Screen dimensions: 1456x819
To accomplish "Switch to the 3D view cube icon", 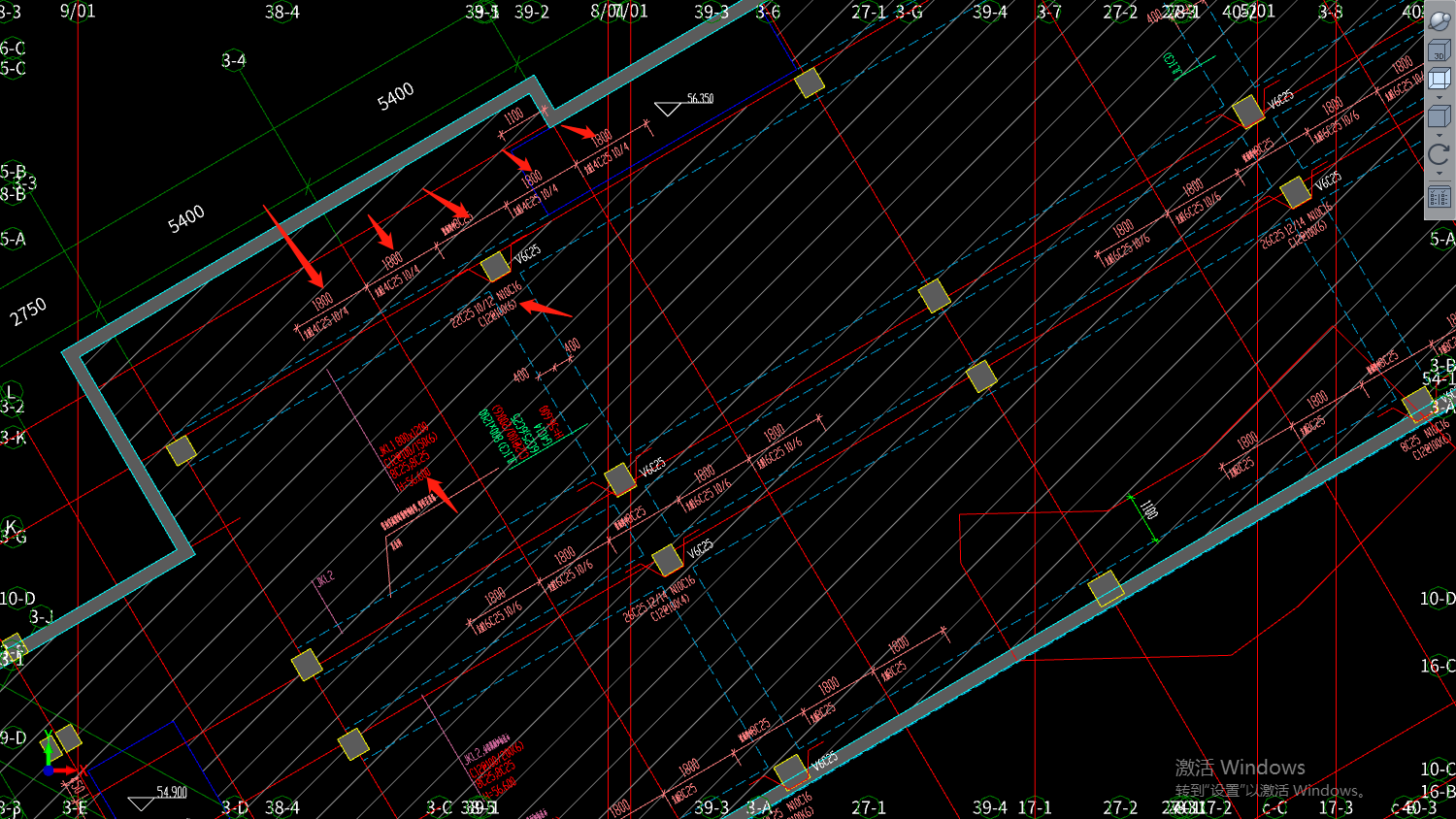I will pyautogui.click(x=1439, y=49).
